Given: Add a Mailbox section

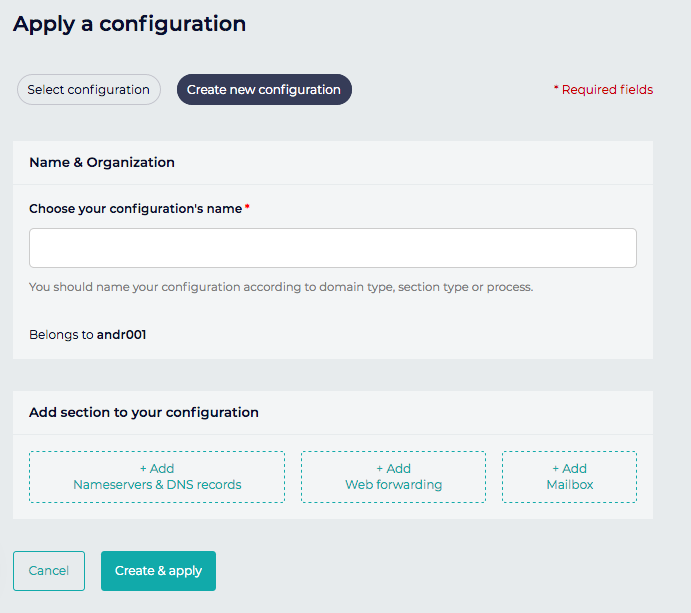Looking at the screenshot, I should coord(569,477).
